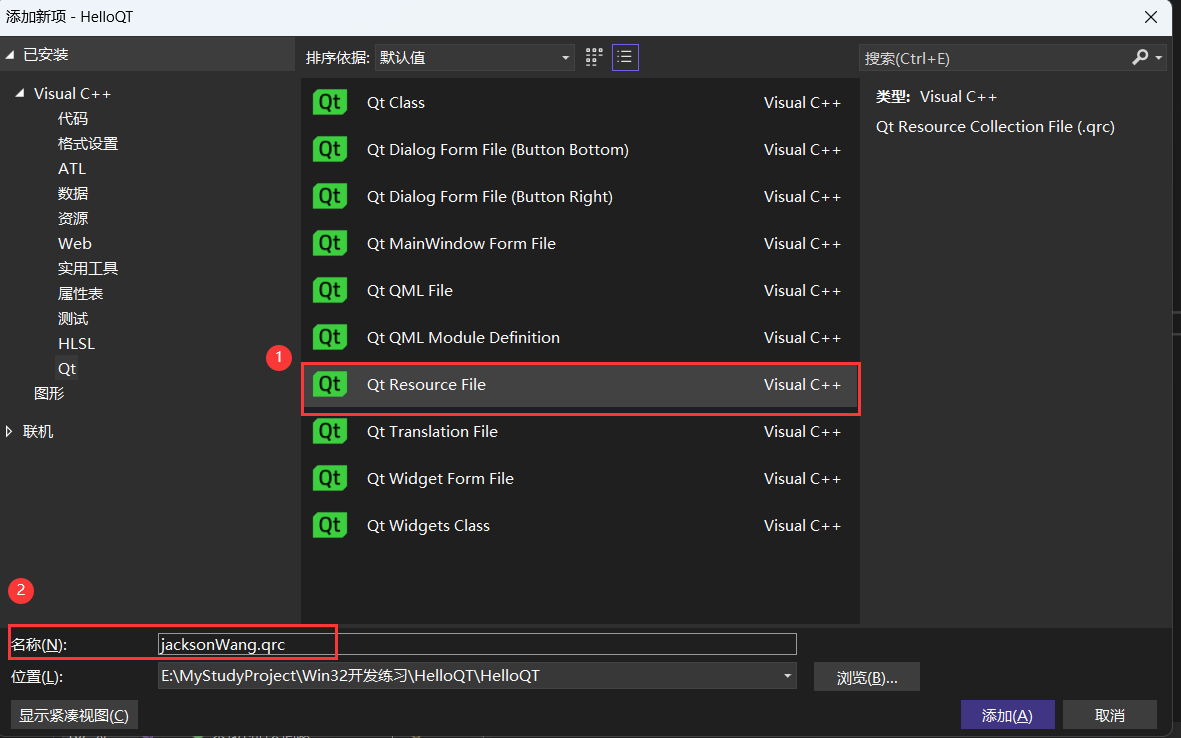The height and width of the screenshot is (738, 1181).
Task: Select 格式设置 category in tree
Action: (88, 143)
